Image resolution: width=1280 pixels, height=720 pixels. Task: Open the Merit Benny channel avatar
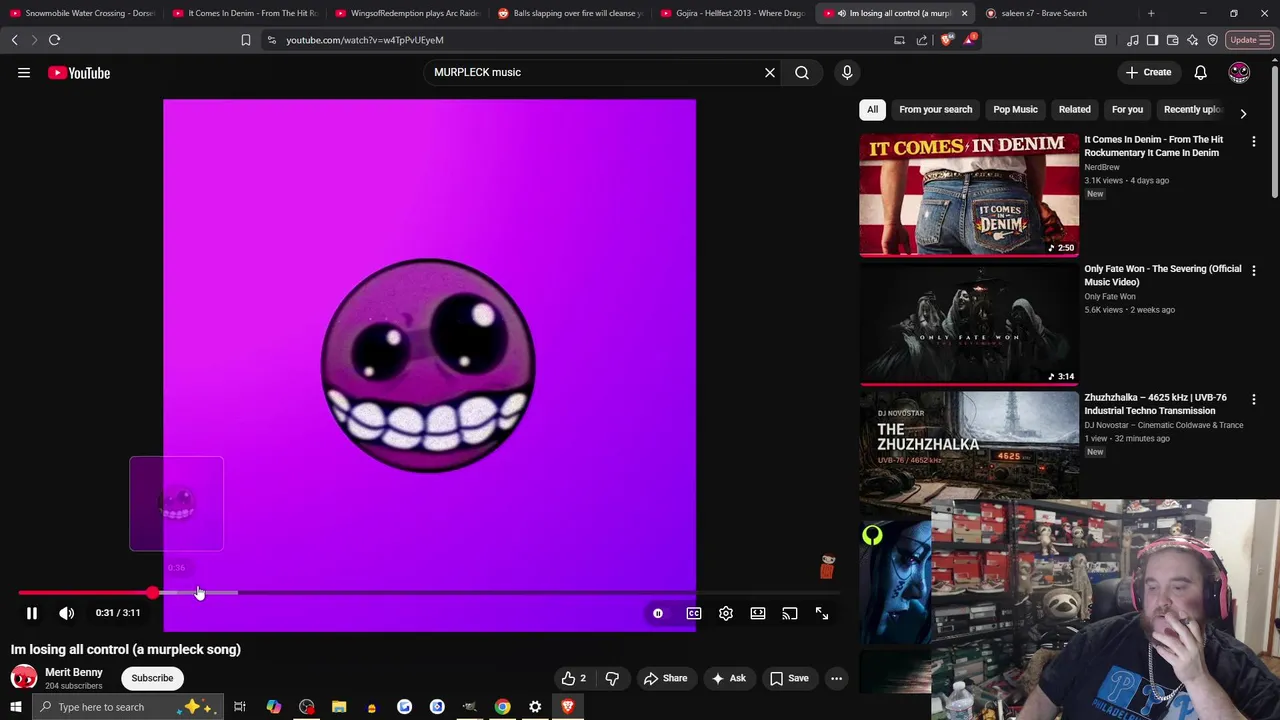point(24,678)
